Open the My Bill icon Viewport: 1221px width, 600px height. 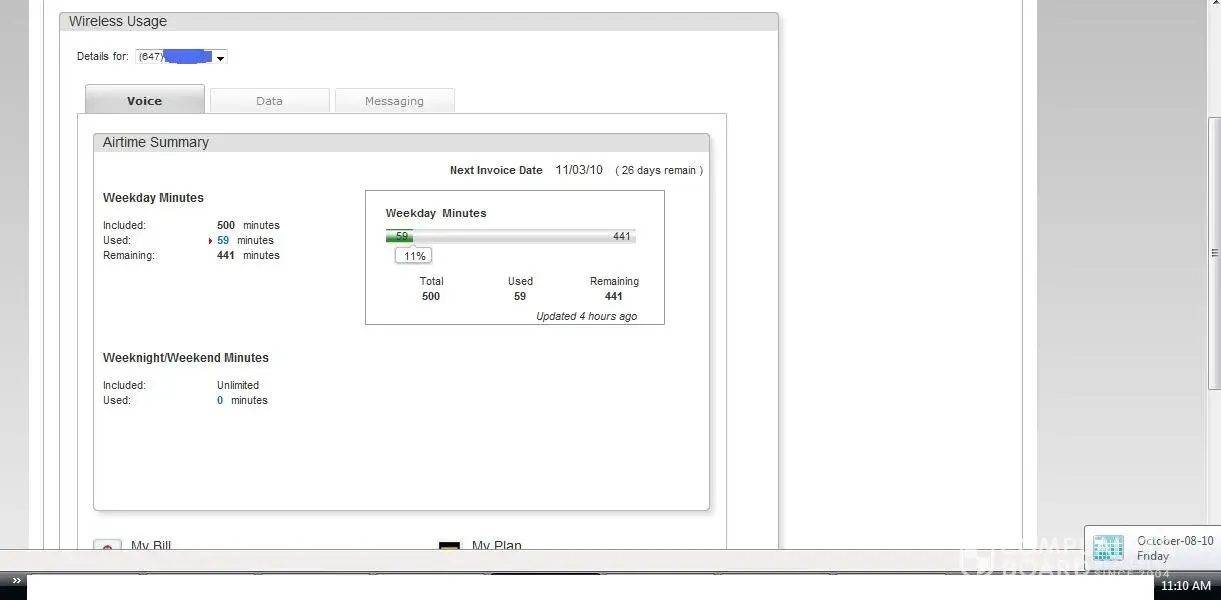107,546
